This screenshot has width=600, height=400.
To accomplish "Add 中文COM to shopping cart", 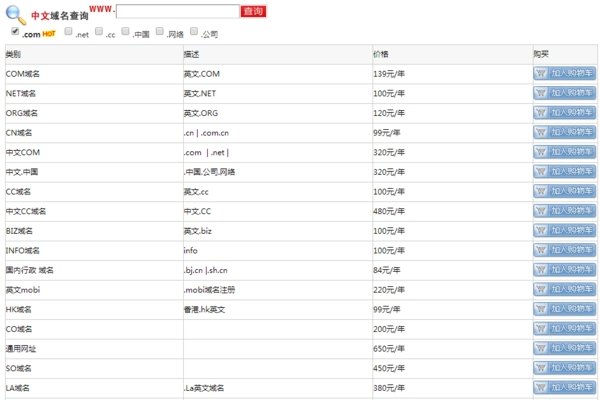I will 564,152.
